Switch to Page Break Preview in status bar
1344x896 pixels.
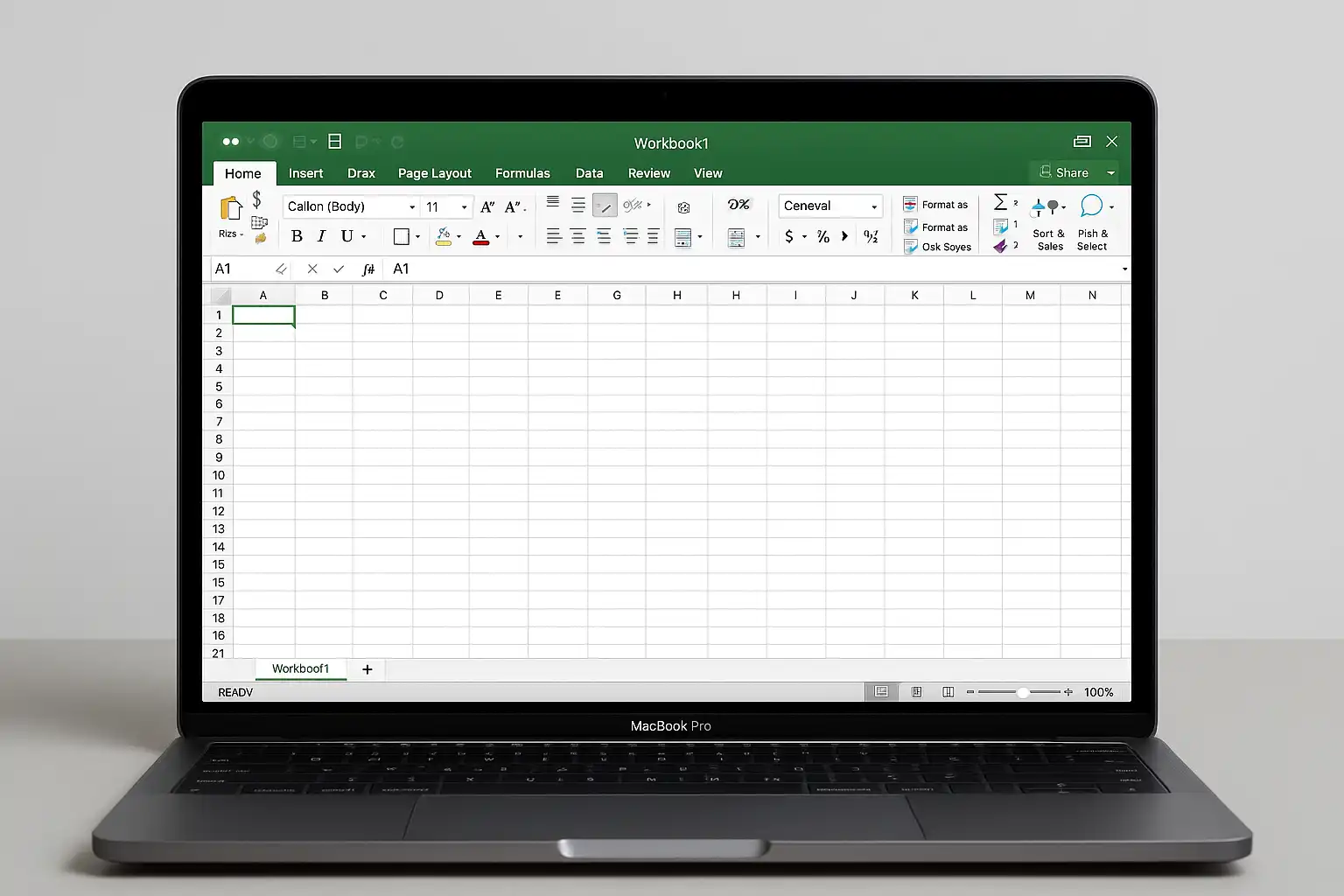tap(948, 692)
